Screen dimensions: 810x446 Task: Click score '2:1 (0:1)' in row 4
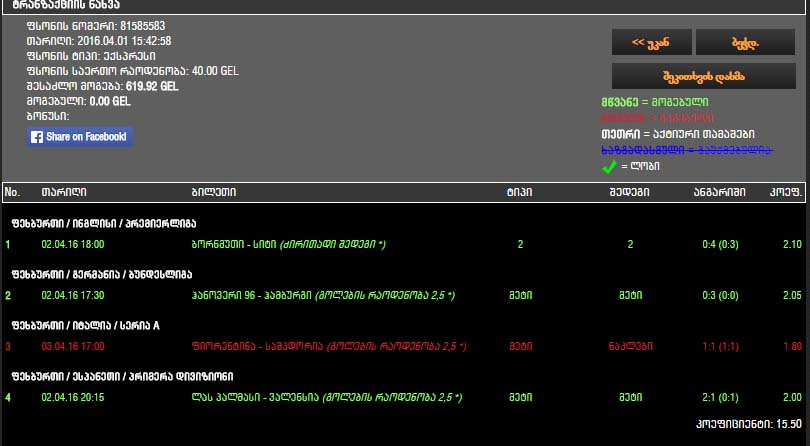(720, 397)
